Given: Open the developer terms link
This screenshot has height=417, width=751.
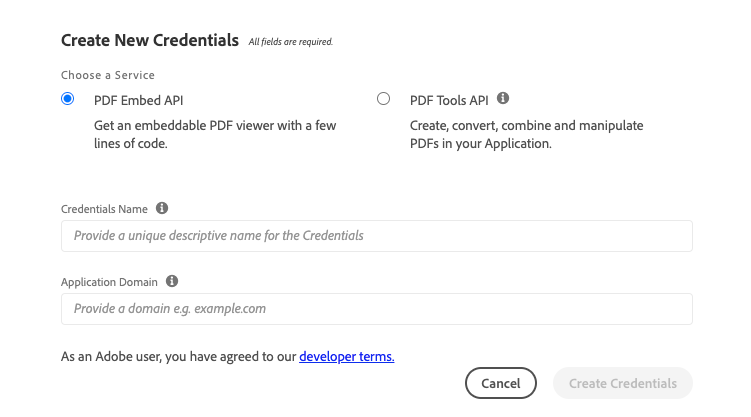Looking at the screenshot, I should coord(346,356).
